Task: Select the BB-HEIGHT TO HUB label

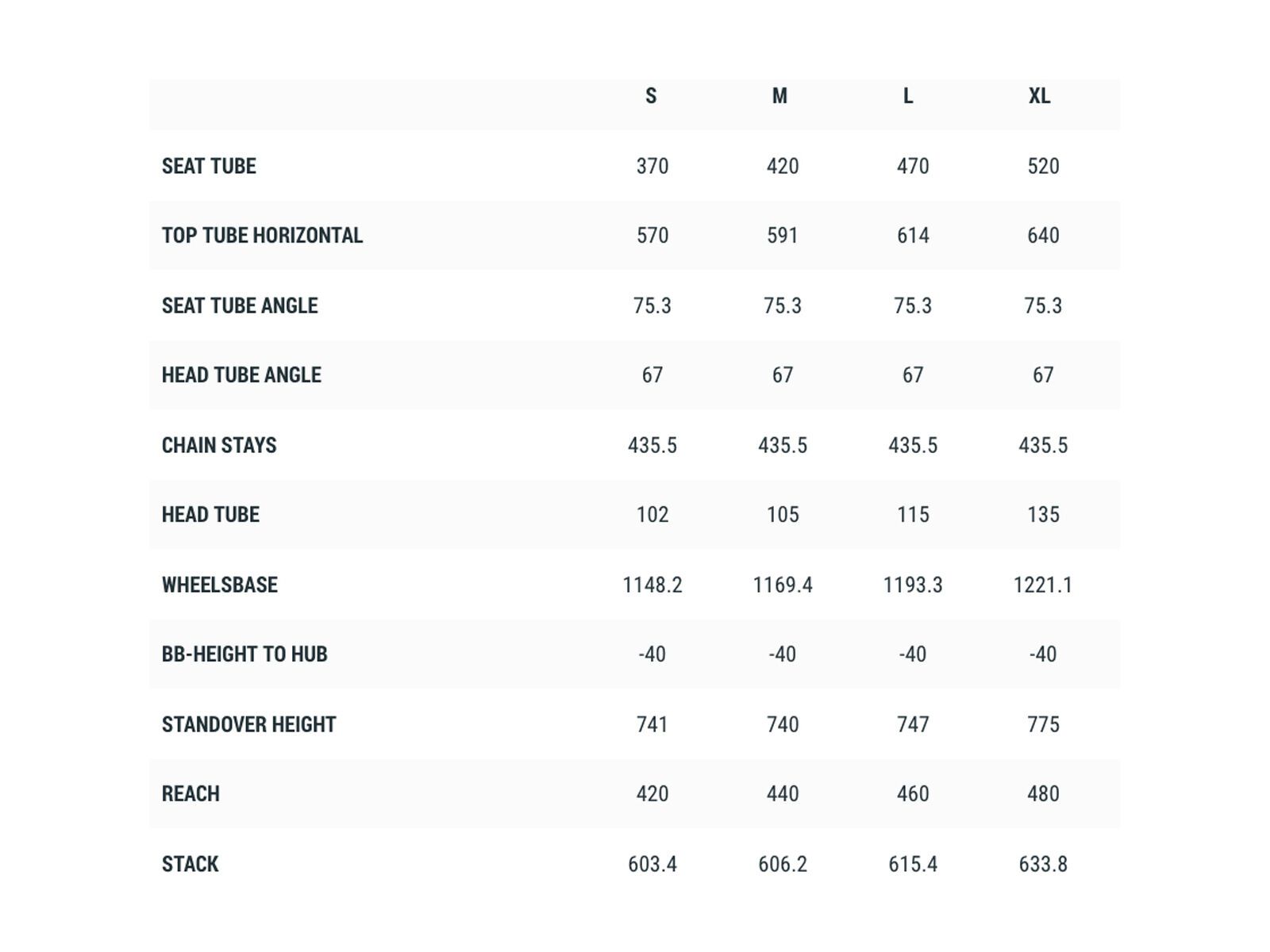Action: 244,654
